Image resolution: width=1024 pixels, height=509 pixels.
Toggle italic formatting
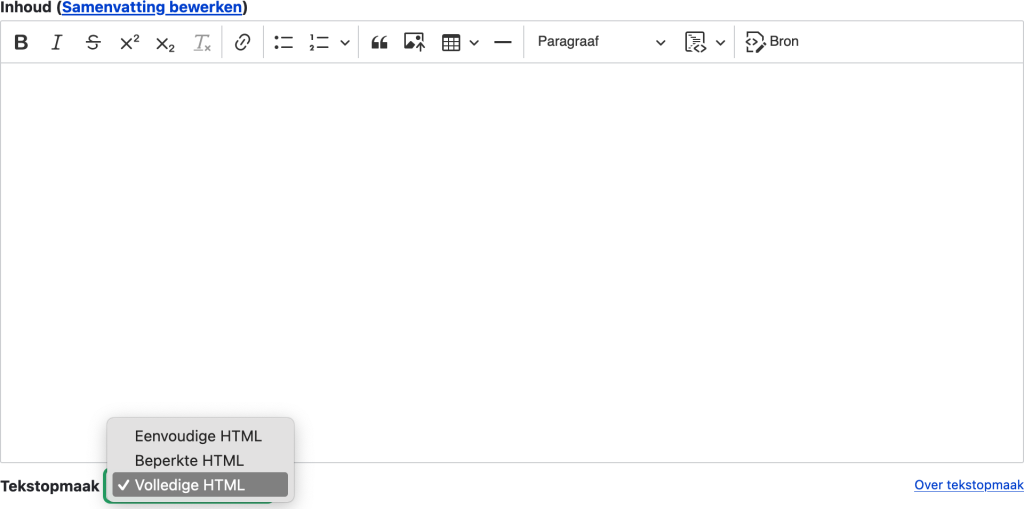tap(57, 42)
